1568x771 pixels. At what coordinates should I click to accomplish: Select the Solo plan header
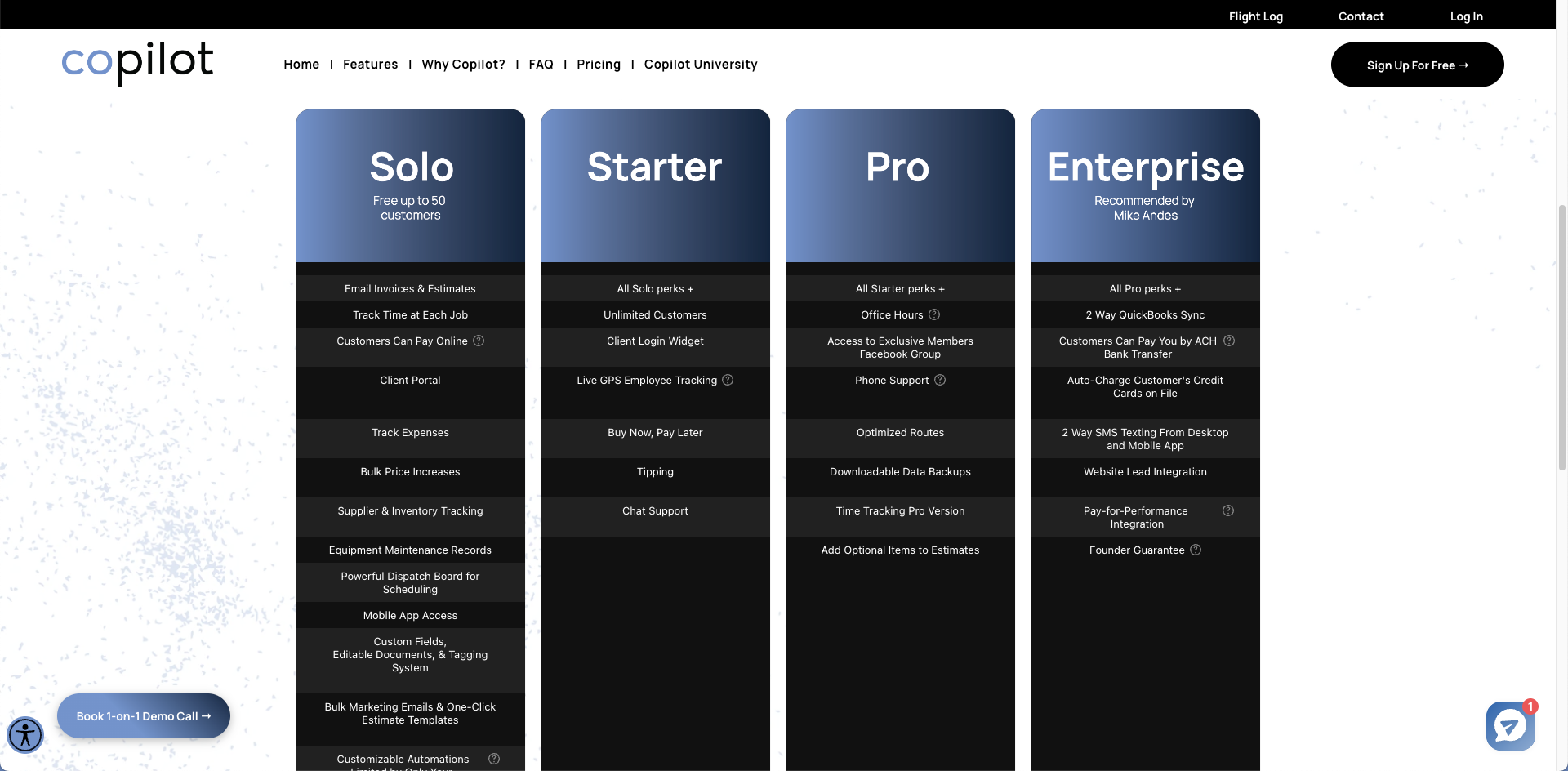(411, 186)
